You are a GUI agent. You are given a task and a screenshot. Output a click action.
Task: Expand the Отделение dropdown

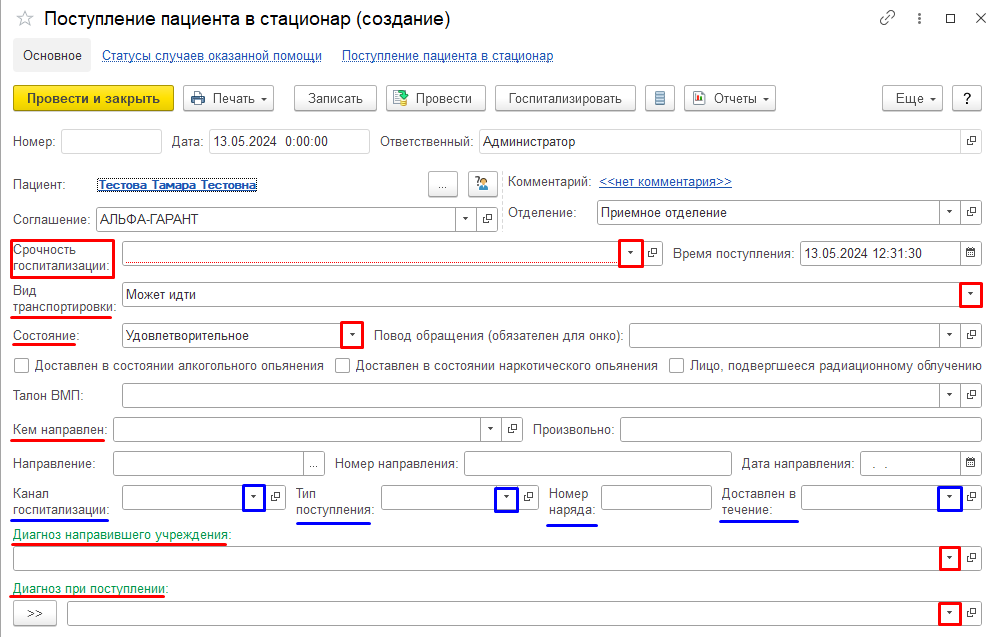coord(949,212)
